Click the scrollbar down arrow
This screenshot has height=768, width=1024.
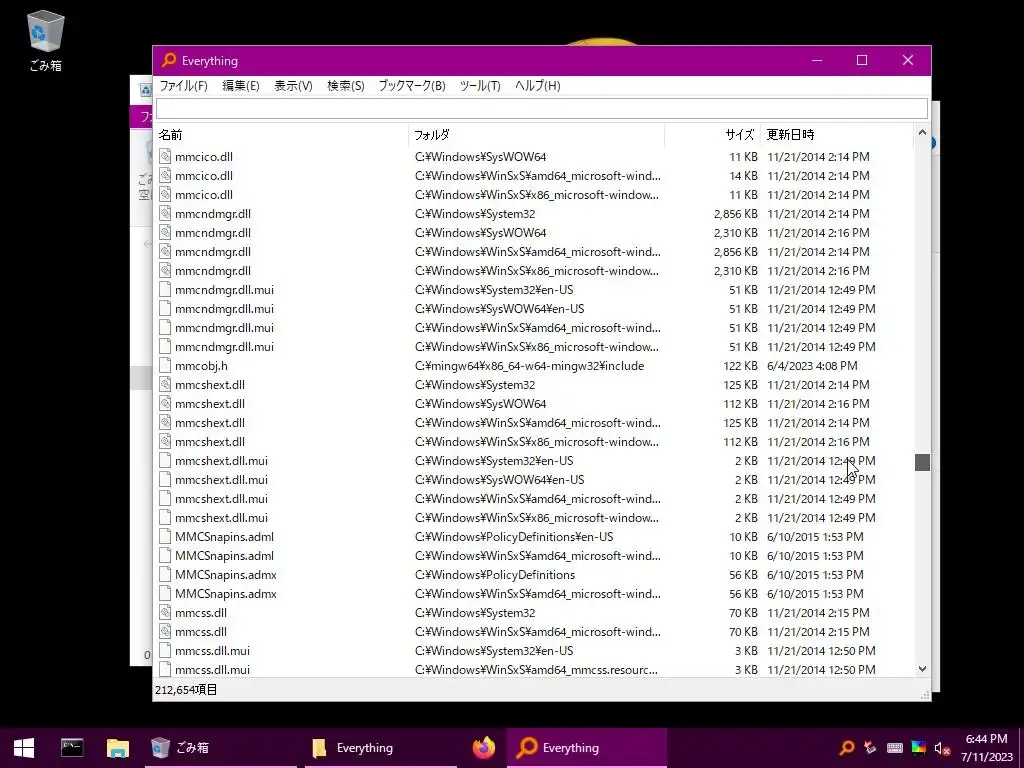tap(922, 669)
